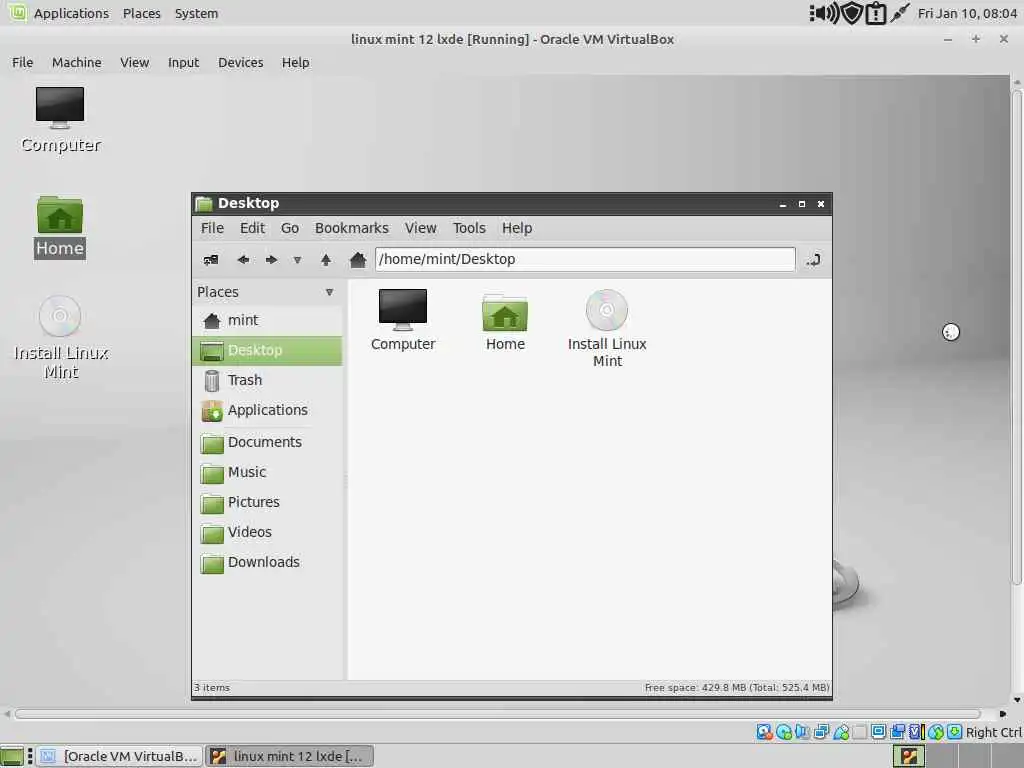Screen dimensions: 1024x768
Task: Open VirtualBox Input menu
Action: [183, 63]
